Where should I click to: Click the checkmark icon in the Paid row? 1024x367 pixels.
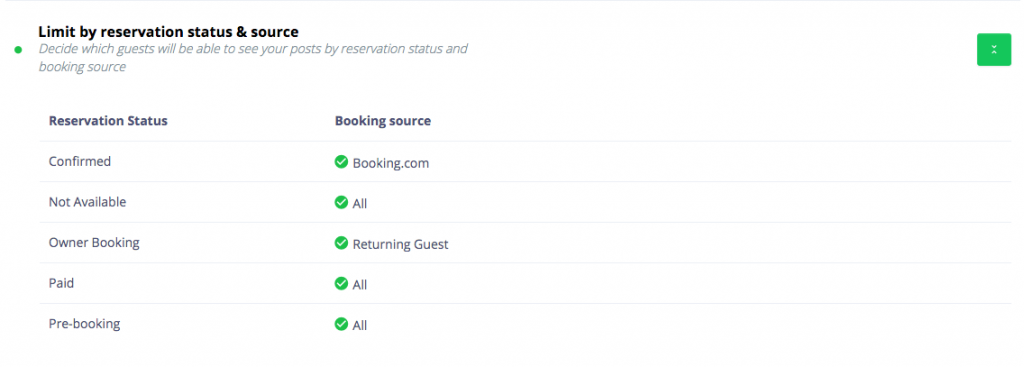(341, 283)
